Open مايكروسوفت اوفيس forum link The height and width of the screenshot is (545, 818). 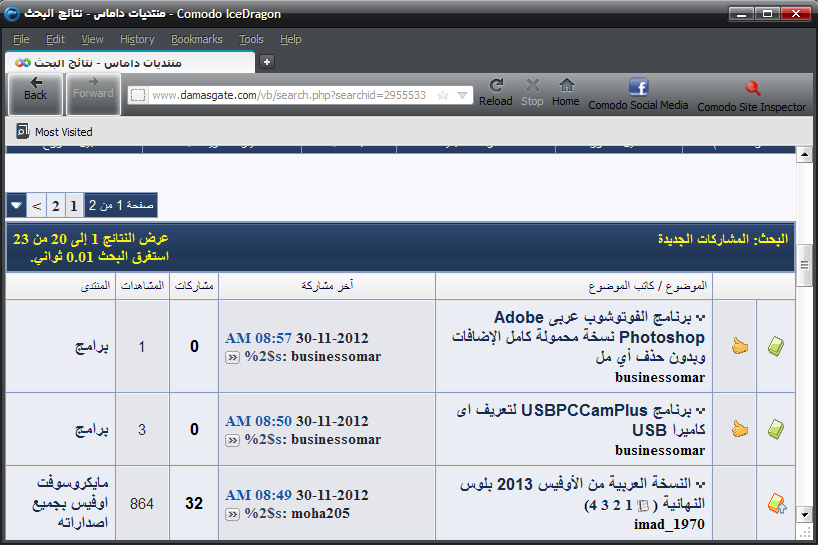(70, 503)
